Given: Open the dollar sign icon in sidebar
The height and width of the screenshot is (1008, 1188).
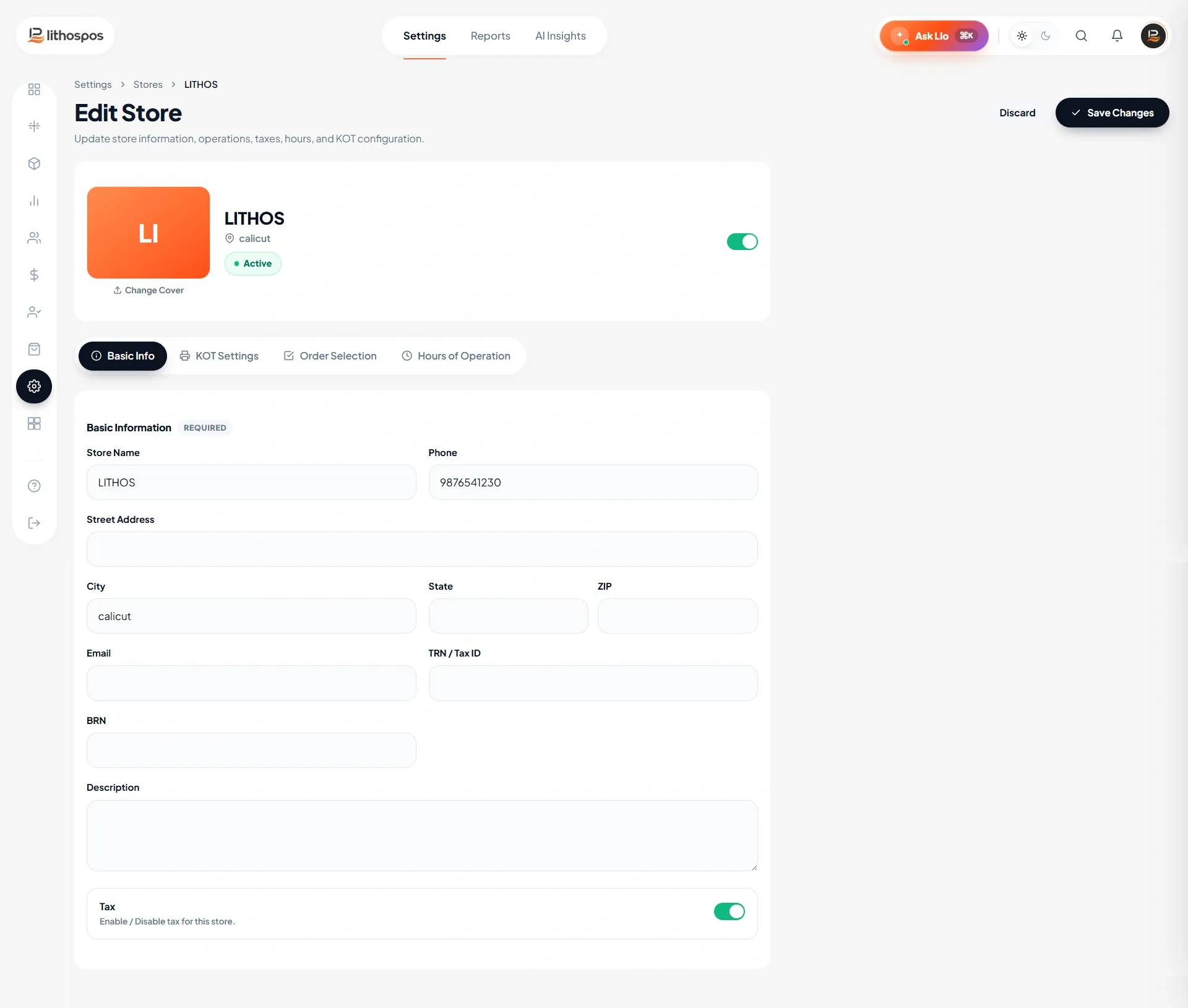Looking at the screenshot, I should coord(34,275).
